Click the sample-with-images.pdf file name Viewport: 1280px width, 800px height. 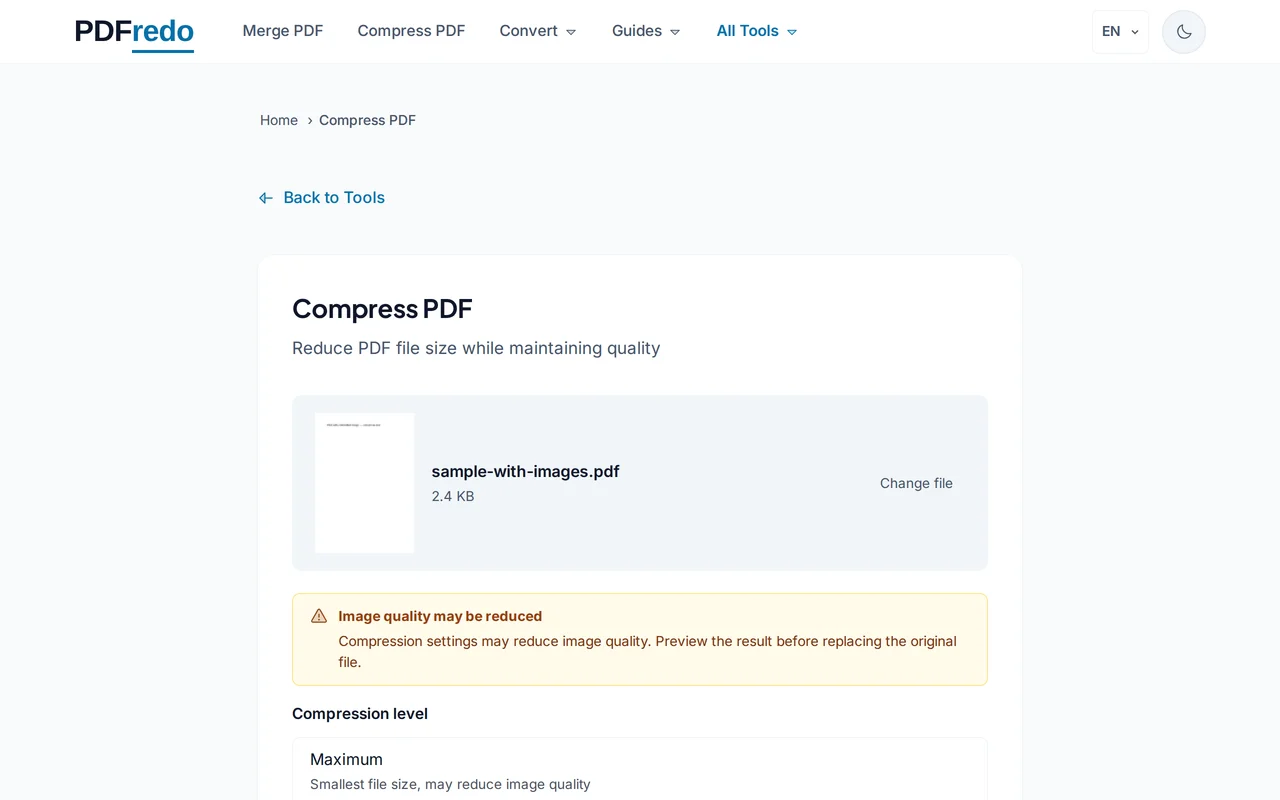point(525,471)
